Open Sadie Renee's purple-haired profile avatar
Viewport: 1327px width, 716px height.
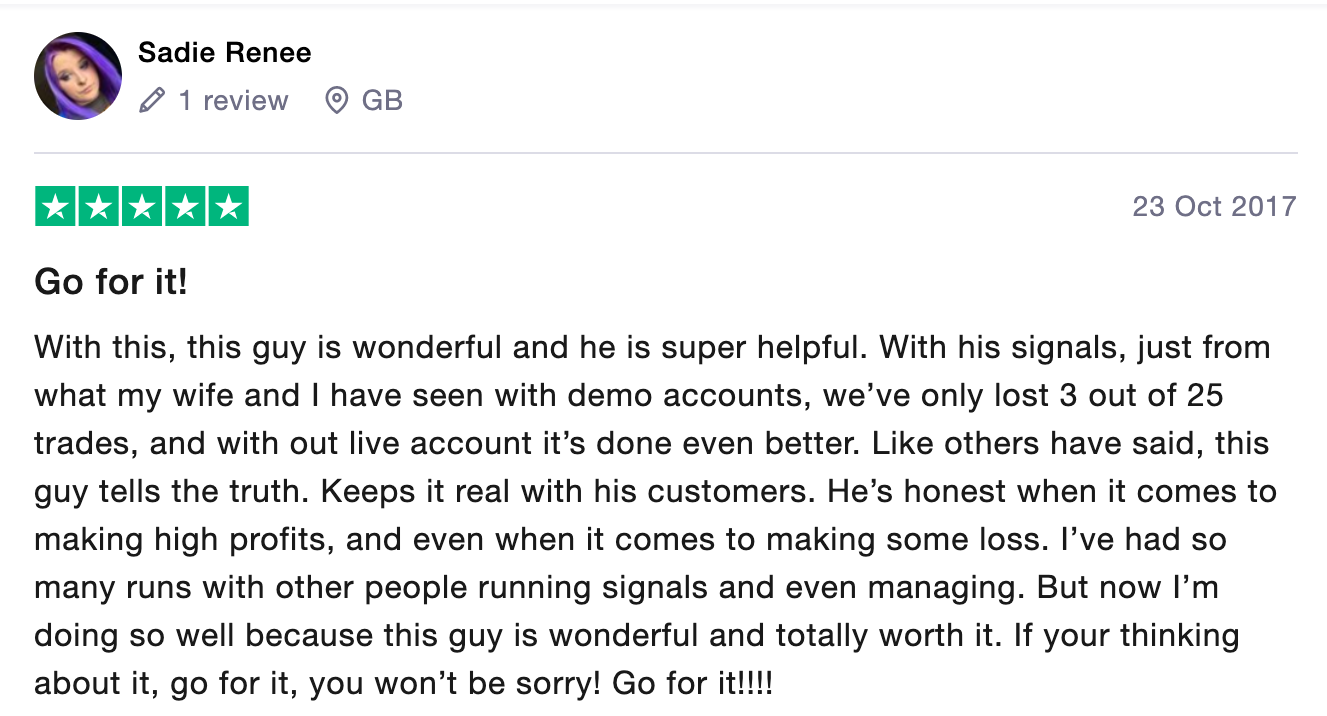[x=78, y=76]
